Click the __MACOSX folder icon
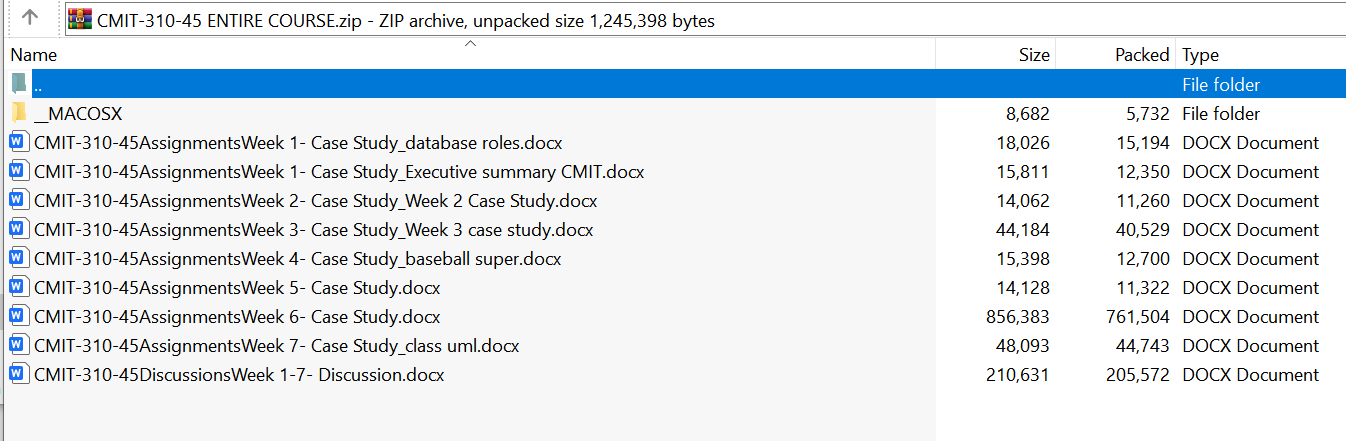1346x441 pixels. pyautogui.click(x=19, y=113)
